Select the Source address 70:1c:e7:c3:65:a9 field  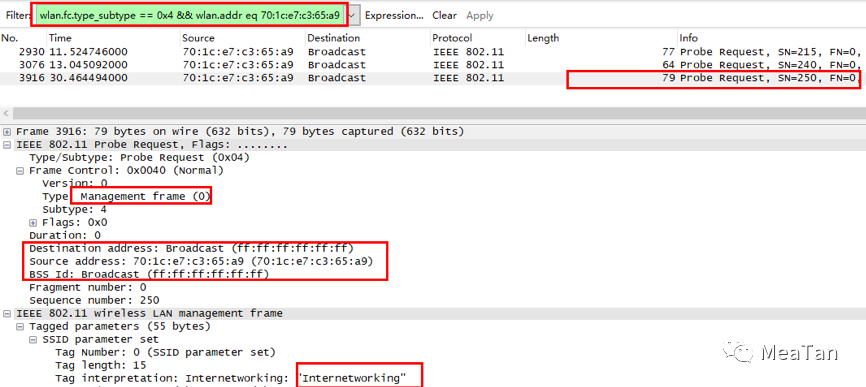pyautogui.click(x=201, y=261)
